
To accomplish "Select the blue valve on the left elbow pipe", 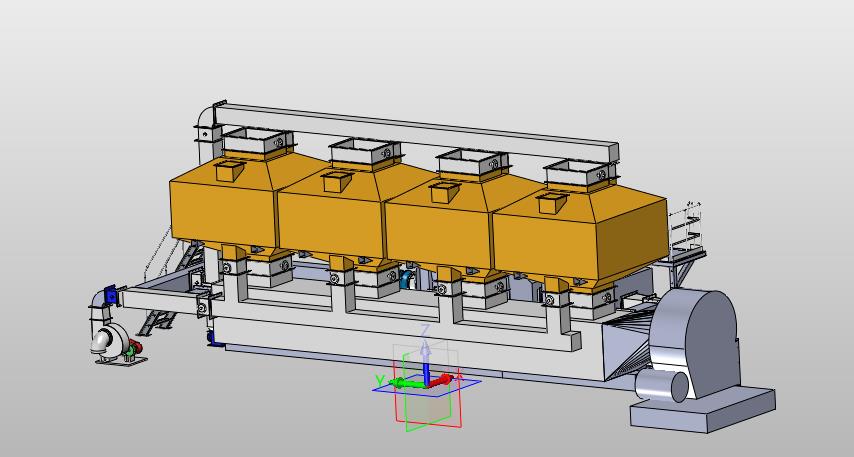I will (111, 295).
